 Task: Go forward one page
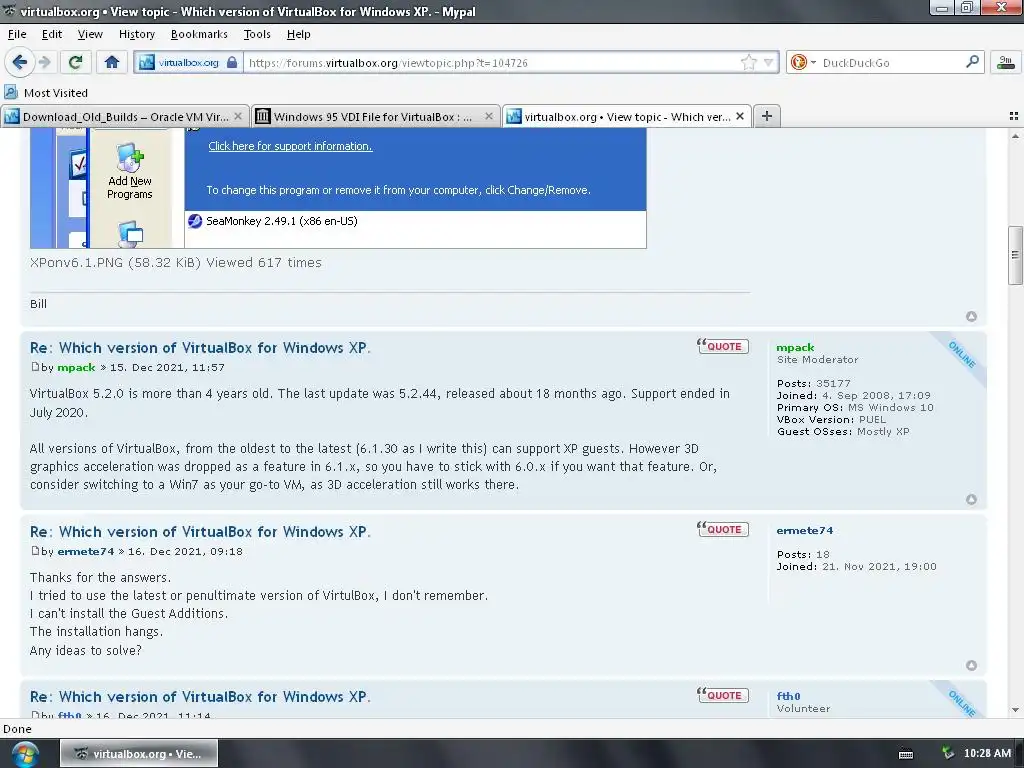pos(44,63)
